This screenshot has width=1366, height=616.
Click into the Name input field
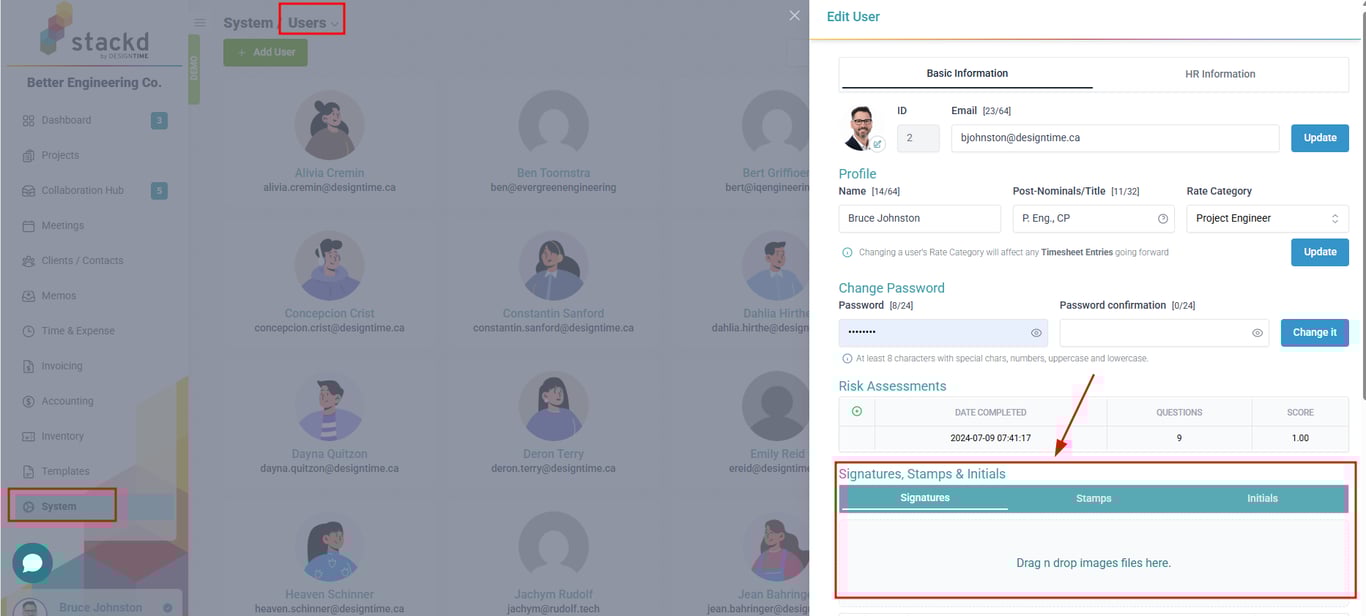click(919, 218)
